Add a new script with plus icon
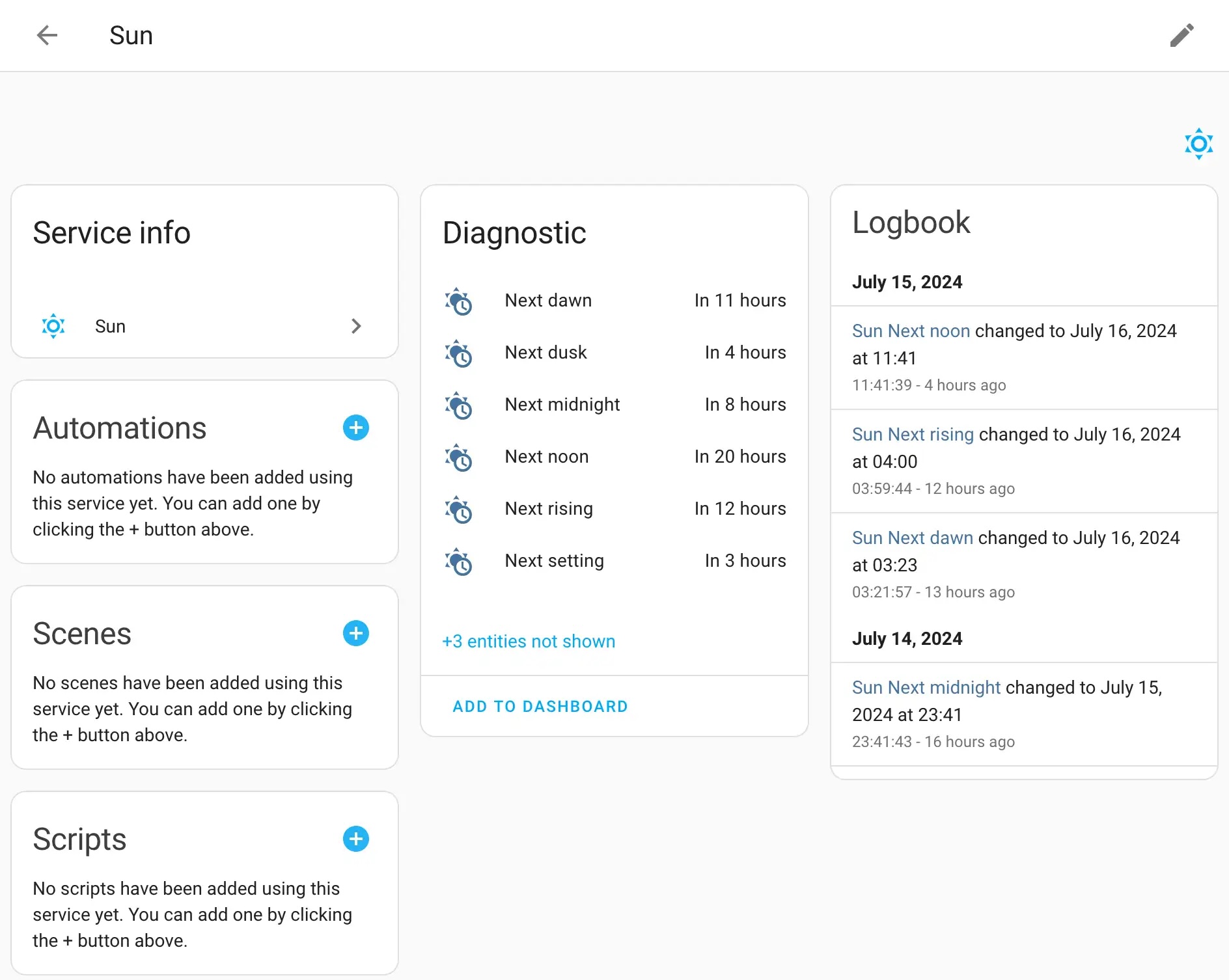This screenshot has height=980, width=1229. [x=356, y=839]
